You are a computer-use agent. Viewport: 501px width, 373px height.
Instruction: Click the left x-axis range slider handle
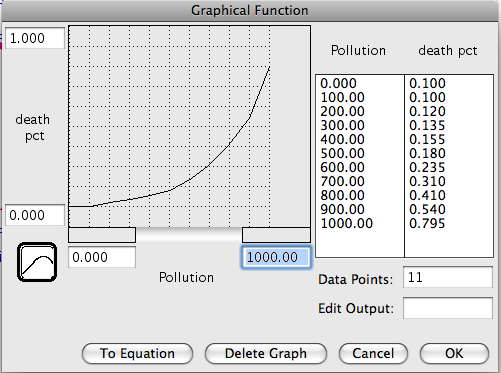click(x=102, y=235)
